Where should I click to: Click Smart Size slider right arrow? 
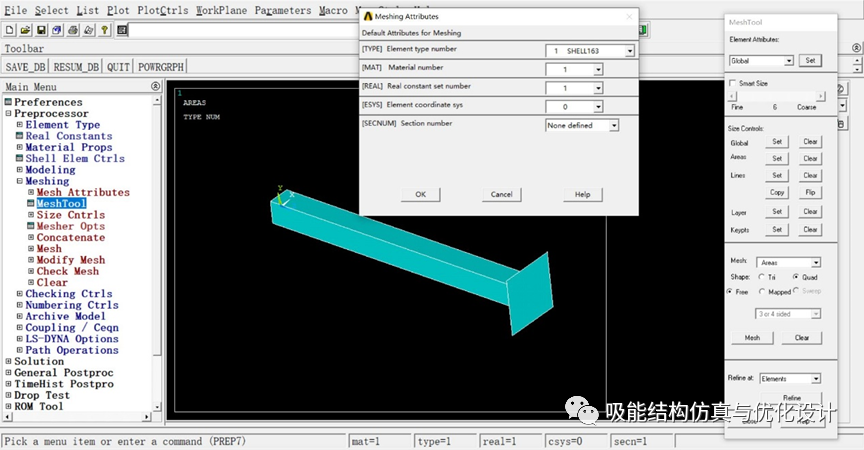pyautogui.click(x=821, y=96)
